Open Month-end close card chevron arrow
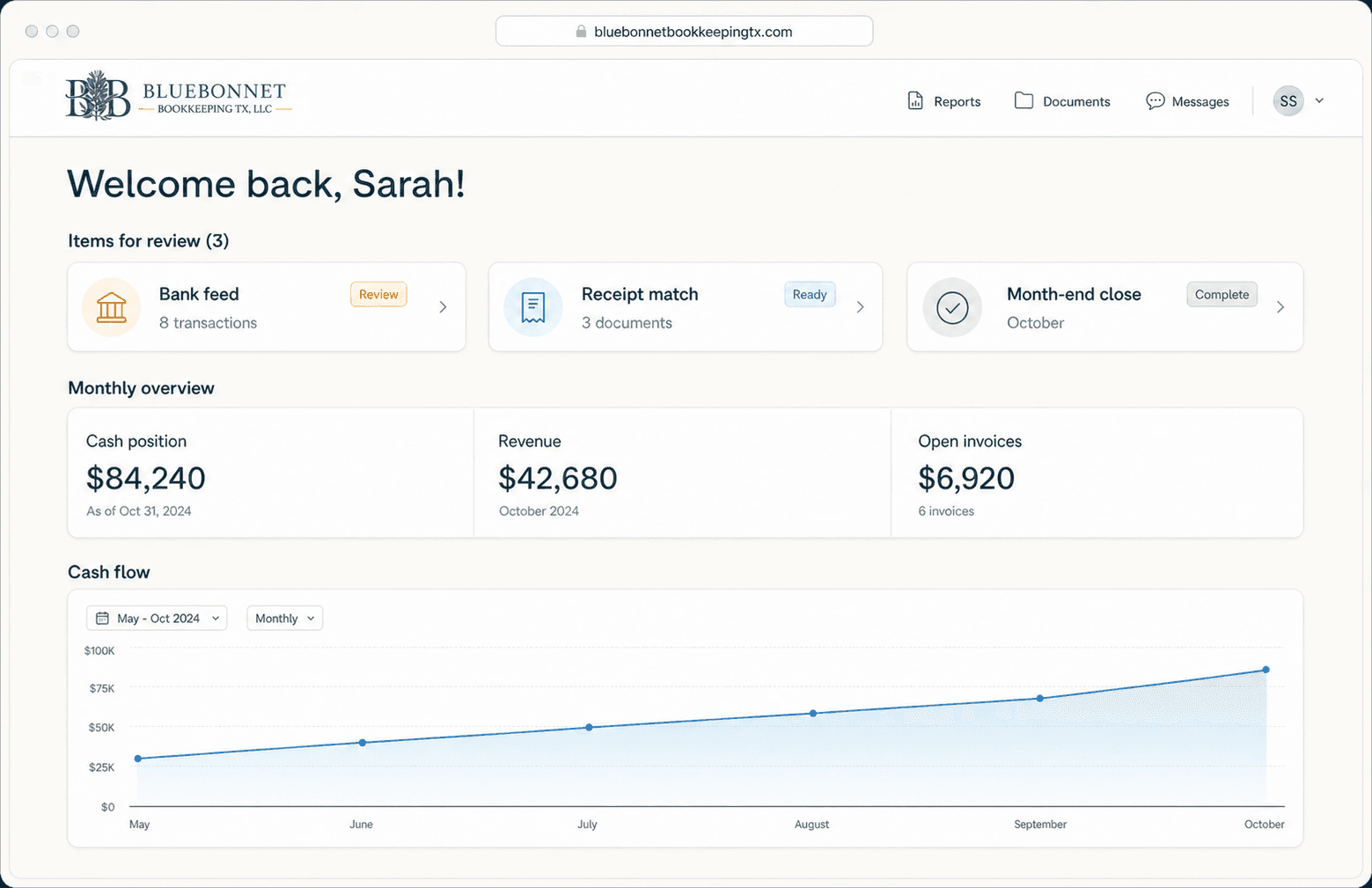The height and width of the screenshot is (888, 1372). click(x=1280, y=307)
